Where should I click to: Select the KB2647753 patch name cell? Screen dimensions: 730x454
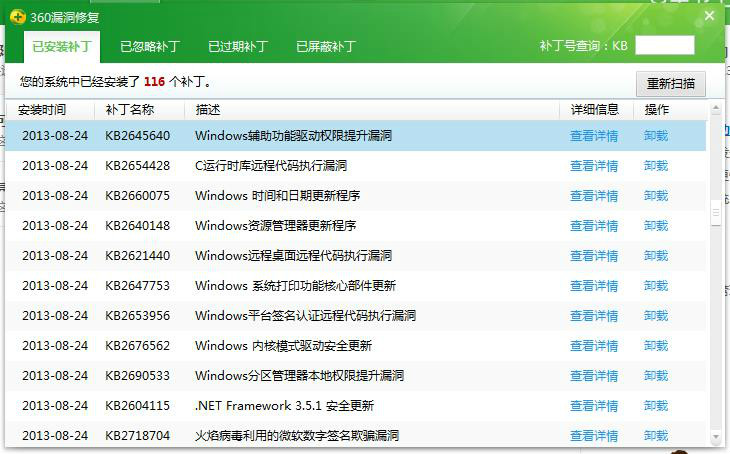pyautogui.click(x=137, y=285)
